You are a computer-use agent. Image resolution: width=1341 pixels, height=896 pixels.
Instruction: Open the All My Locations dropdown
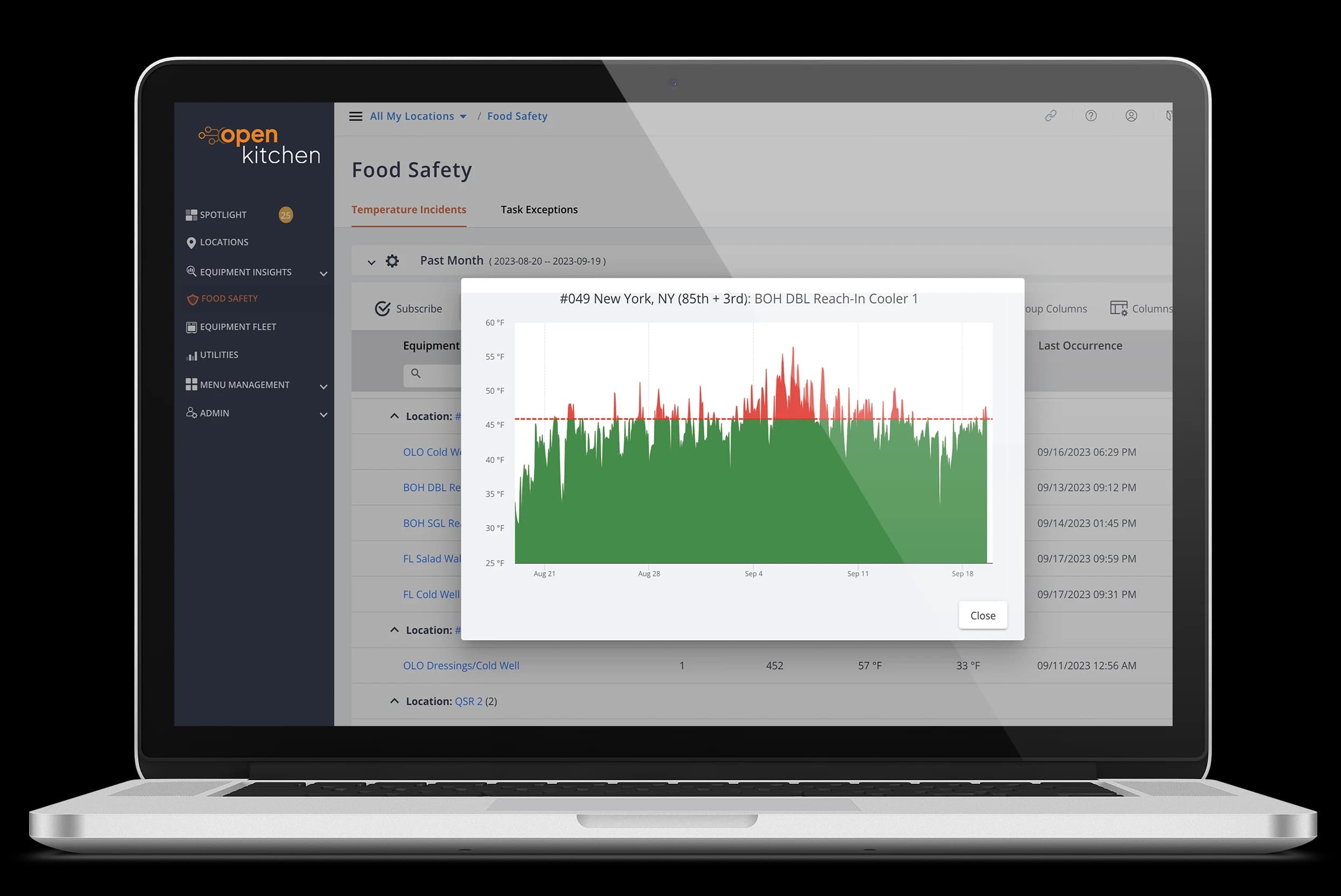(418, 116)
